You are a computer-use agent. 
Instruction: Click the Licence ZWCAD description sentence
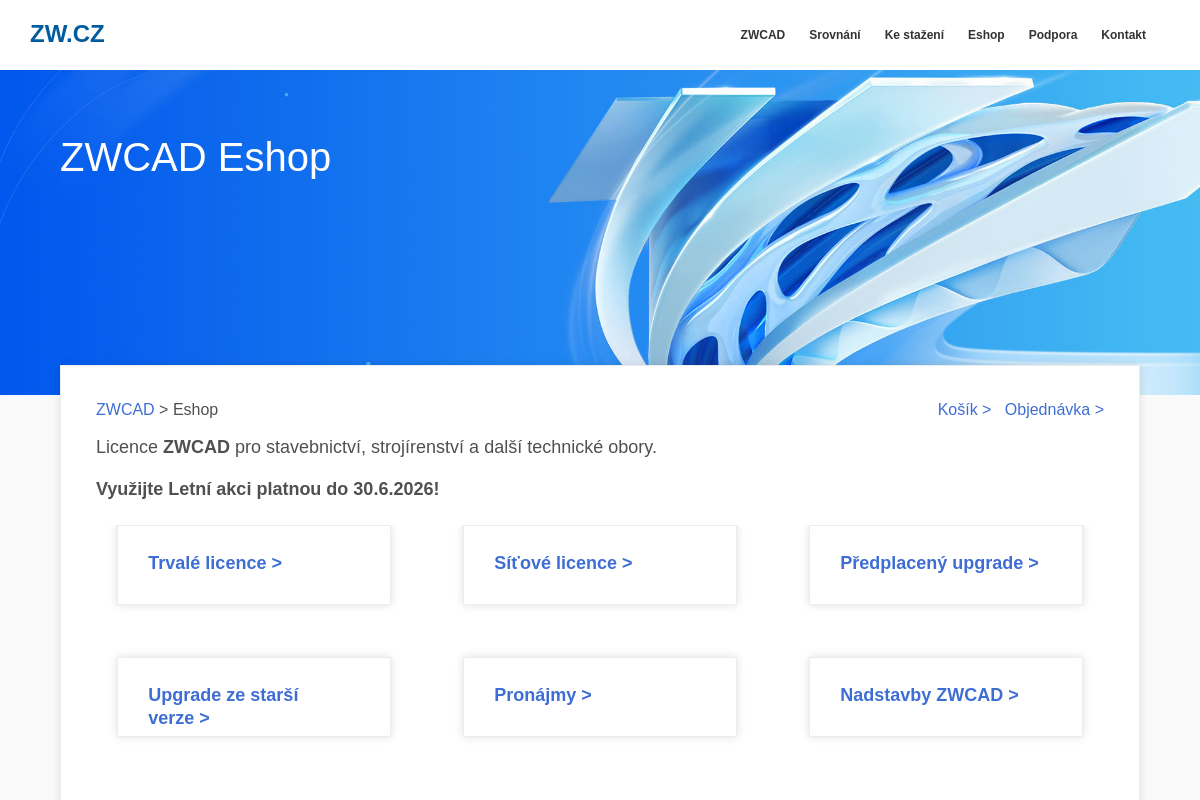pos(376,447)
